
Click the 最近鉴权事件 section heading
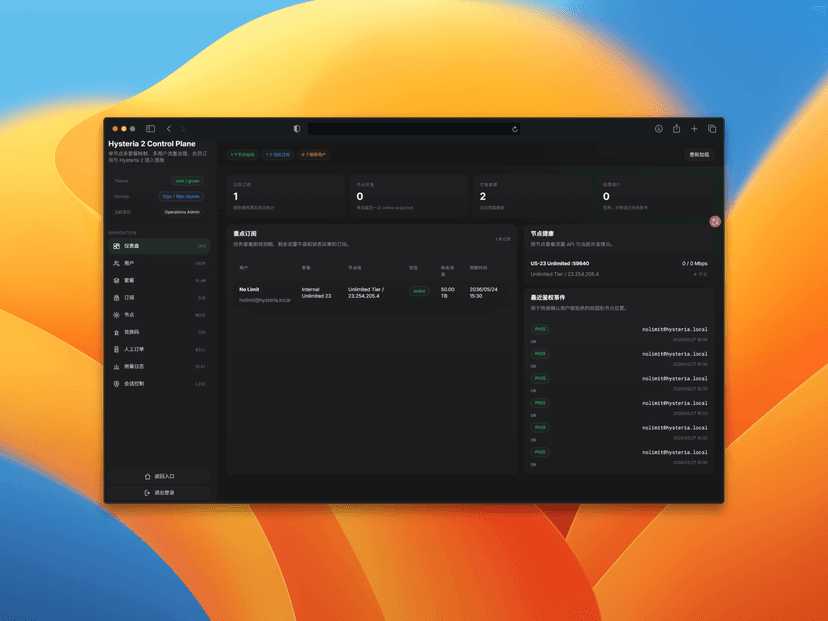point(548,297)
